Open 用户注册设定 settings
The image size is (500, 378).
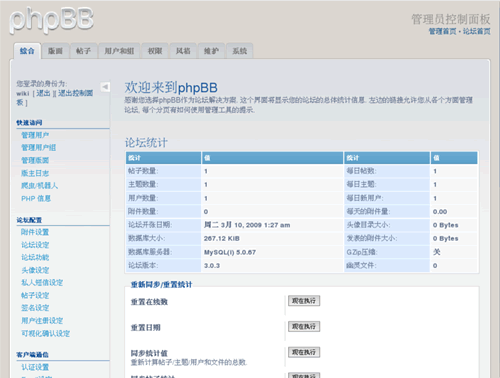pos(42,321)
